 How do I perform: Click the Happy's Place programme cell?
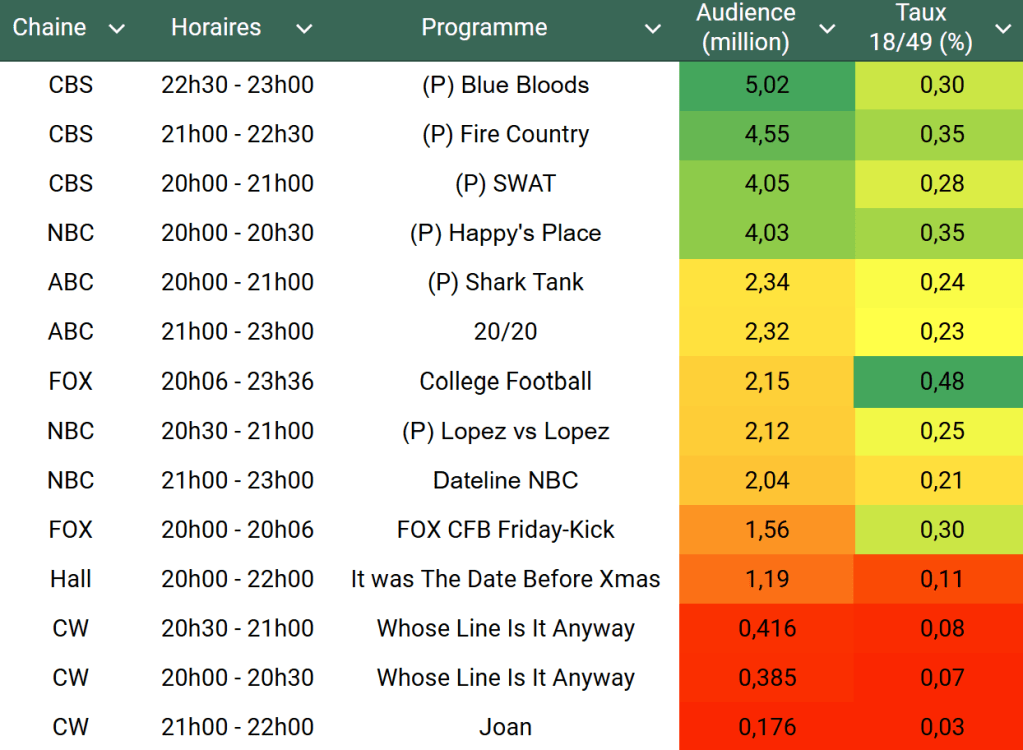pos(505,233)
